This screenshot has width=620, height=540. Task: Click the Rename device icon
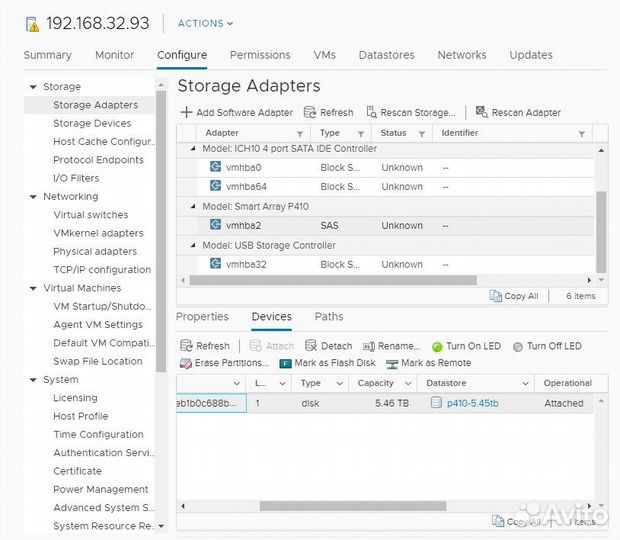click(369, 347)
